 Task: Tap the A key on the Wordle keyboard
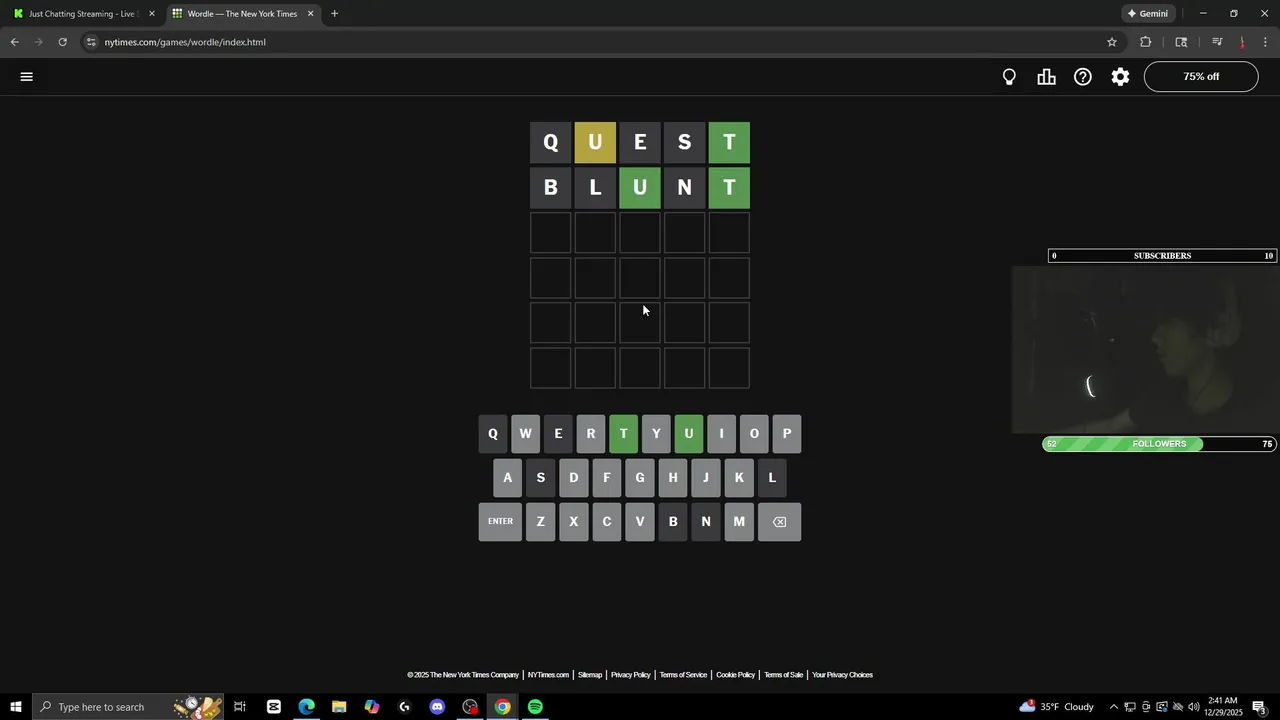[508, 478]
